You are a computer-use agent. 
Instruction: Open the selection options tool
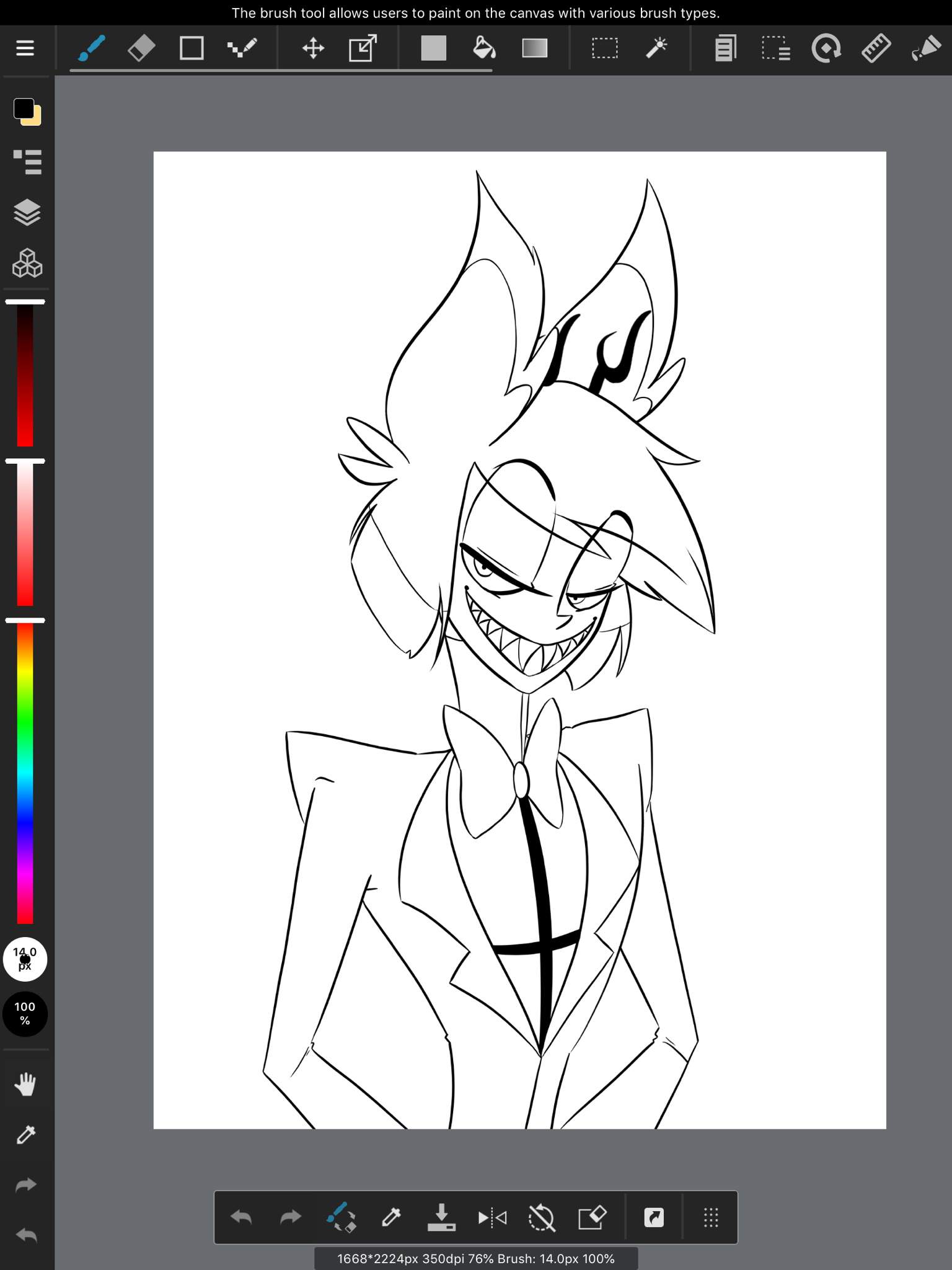(x=776, y=48)
